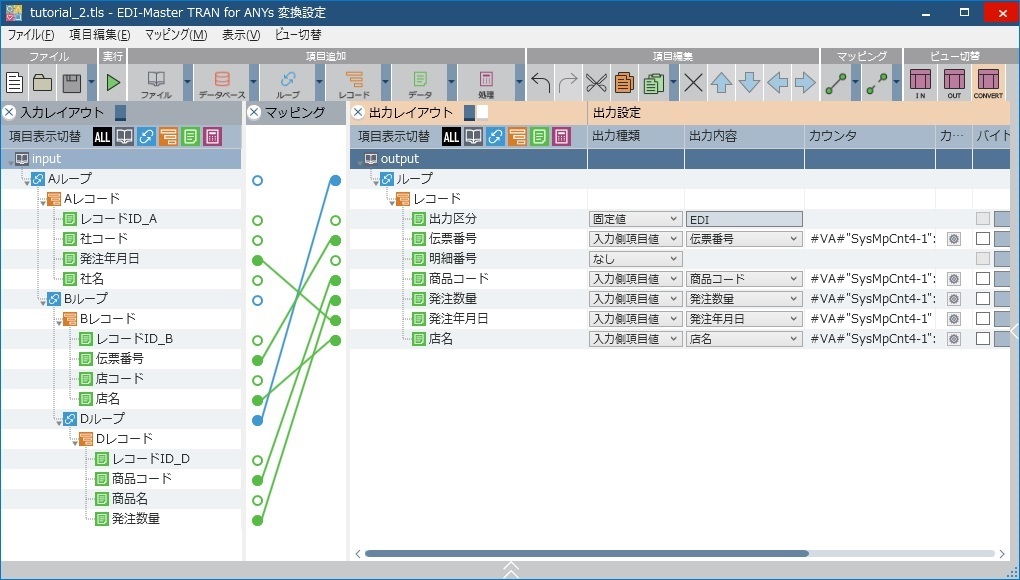Switch to the CONVERT view icon
The height and width of the screenshot is (580, 1020).
pyautogui.click(x=988, y=82)
